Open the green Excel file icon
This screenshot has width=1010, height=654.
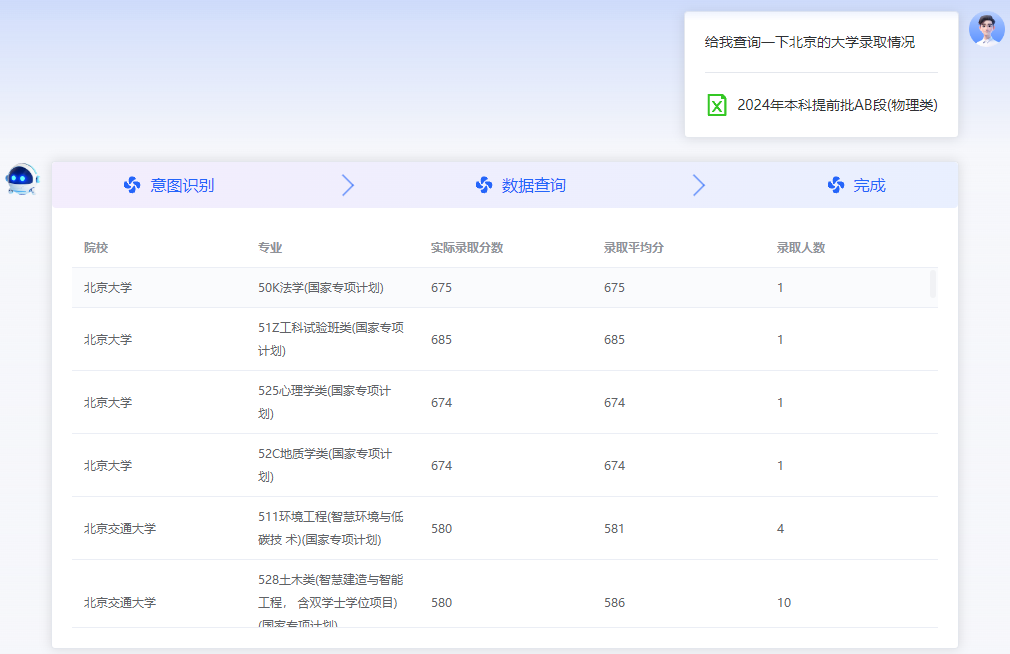(x=717, y=105)
